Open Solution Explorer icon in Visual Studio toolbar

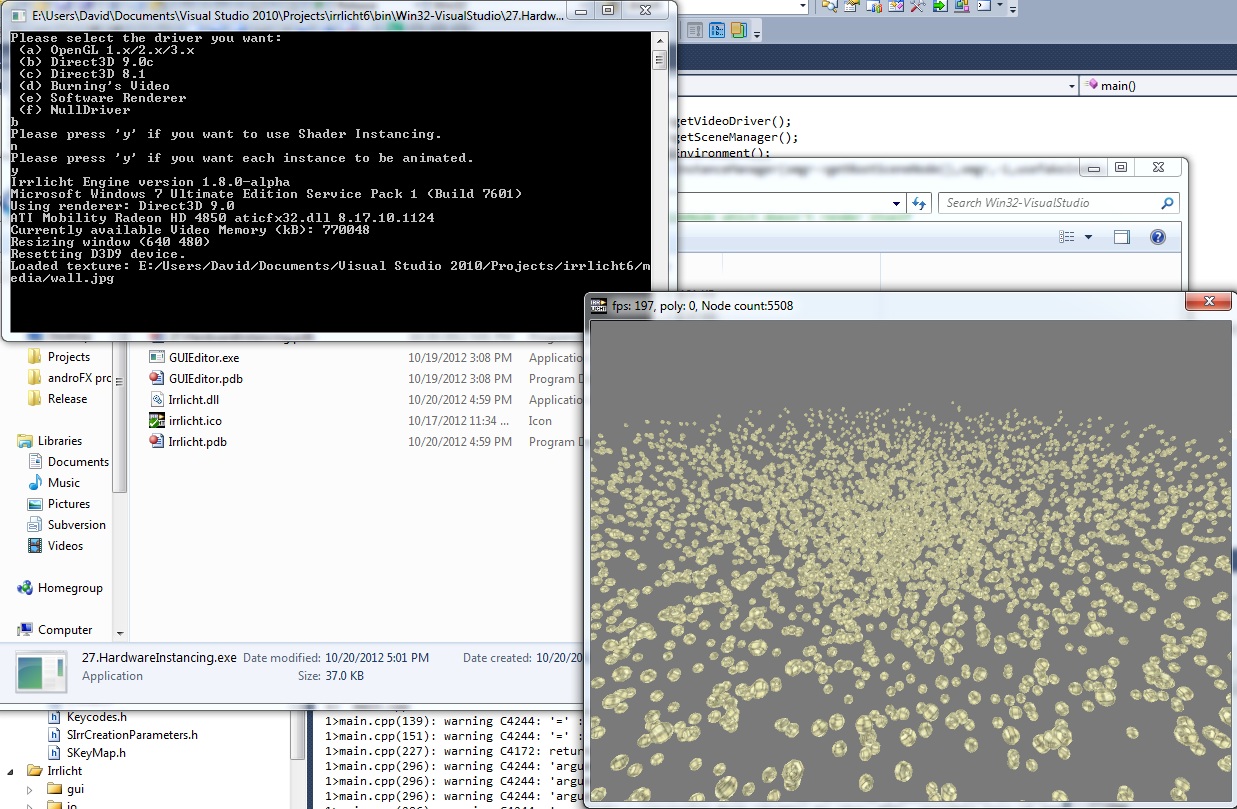click(x=852, y=6)
